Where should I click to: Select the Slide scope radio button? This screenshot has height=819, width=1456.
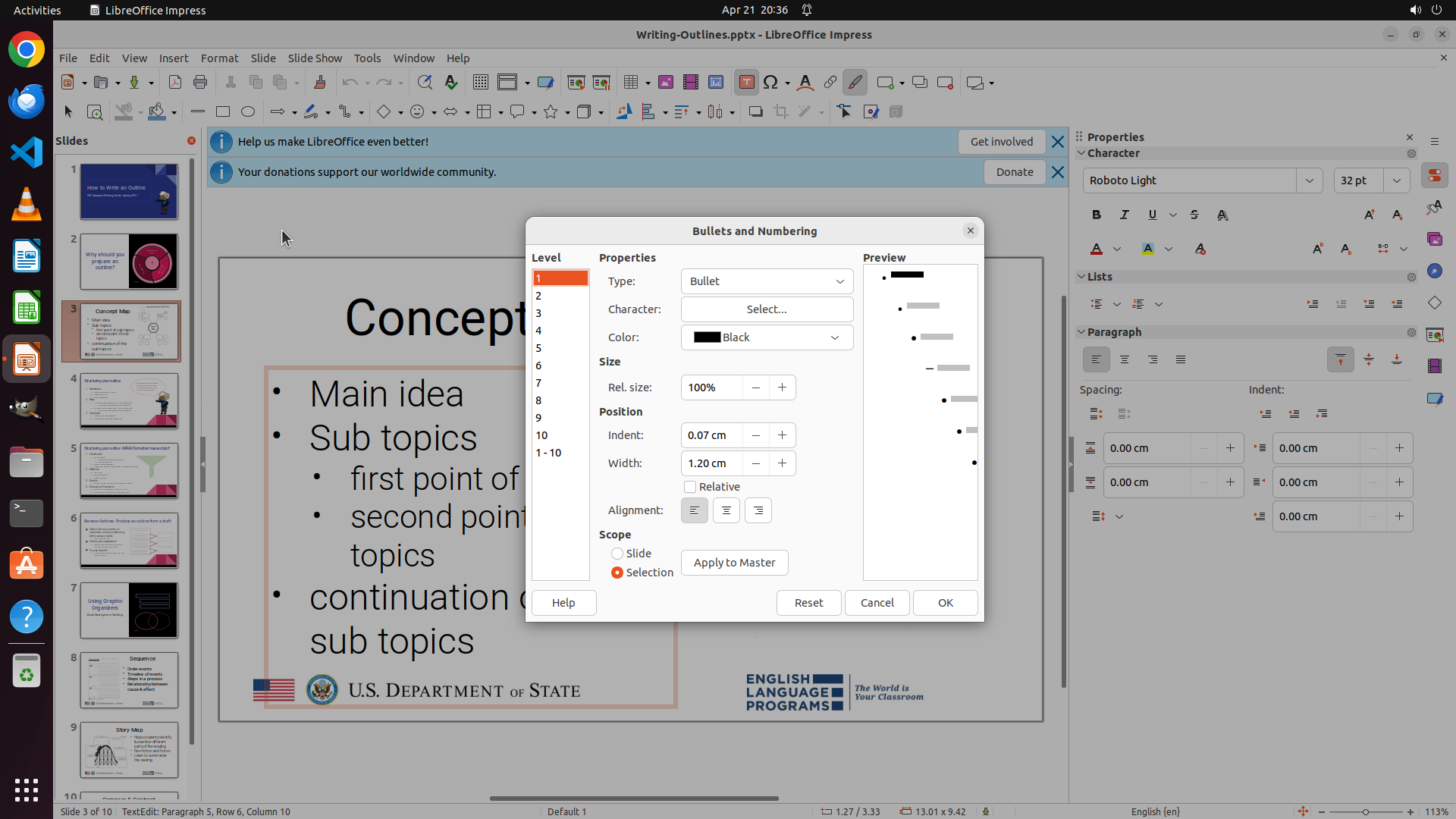617,554
